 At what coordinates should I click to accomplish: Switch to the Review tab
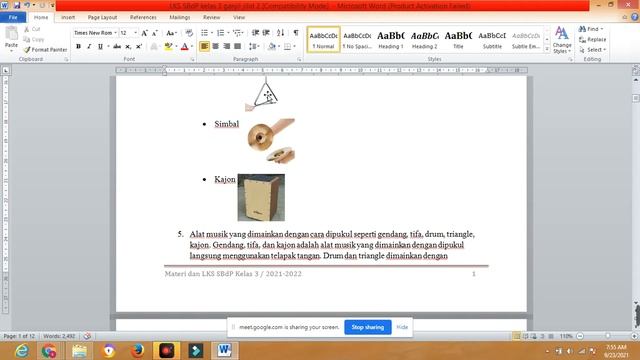tap(211, 18)
